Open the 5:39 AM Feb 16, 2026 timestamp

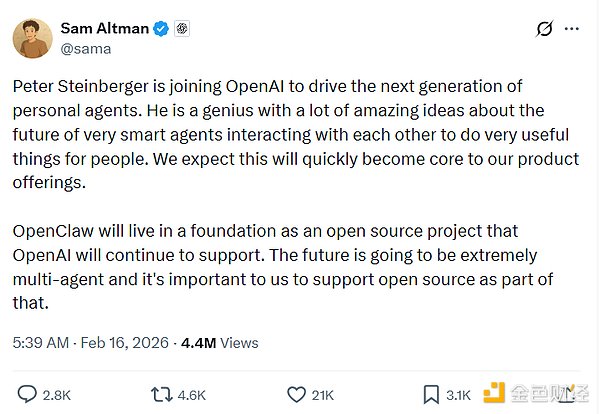coord(91,342)
